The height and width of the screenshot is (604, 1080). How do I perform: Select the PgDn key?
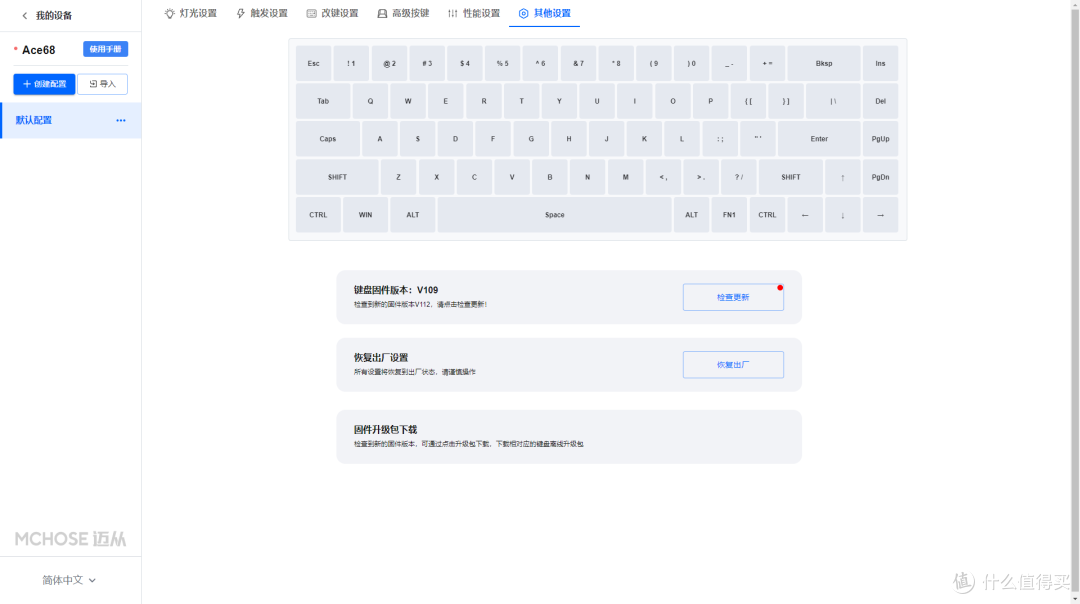pos(880,177)
